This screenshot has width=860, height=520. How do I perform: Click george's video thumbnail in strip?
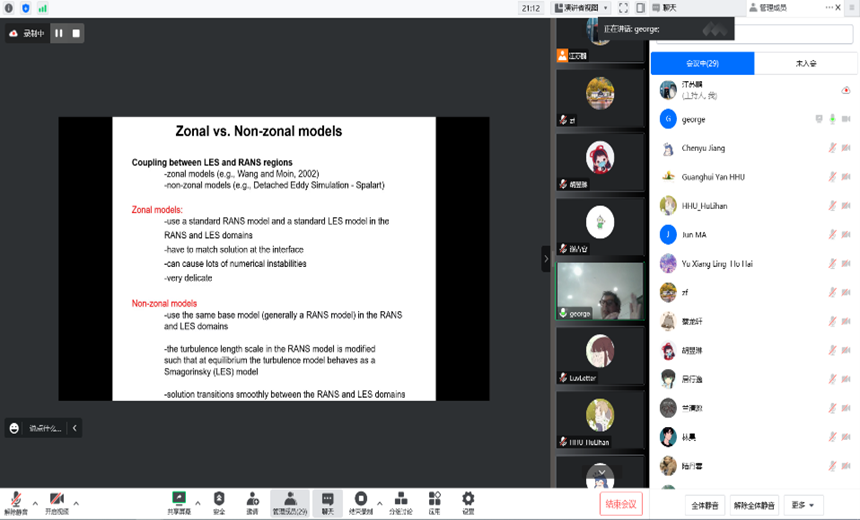pyautogui.click(x=600, y=290)
